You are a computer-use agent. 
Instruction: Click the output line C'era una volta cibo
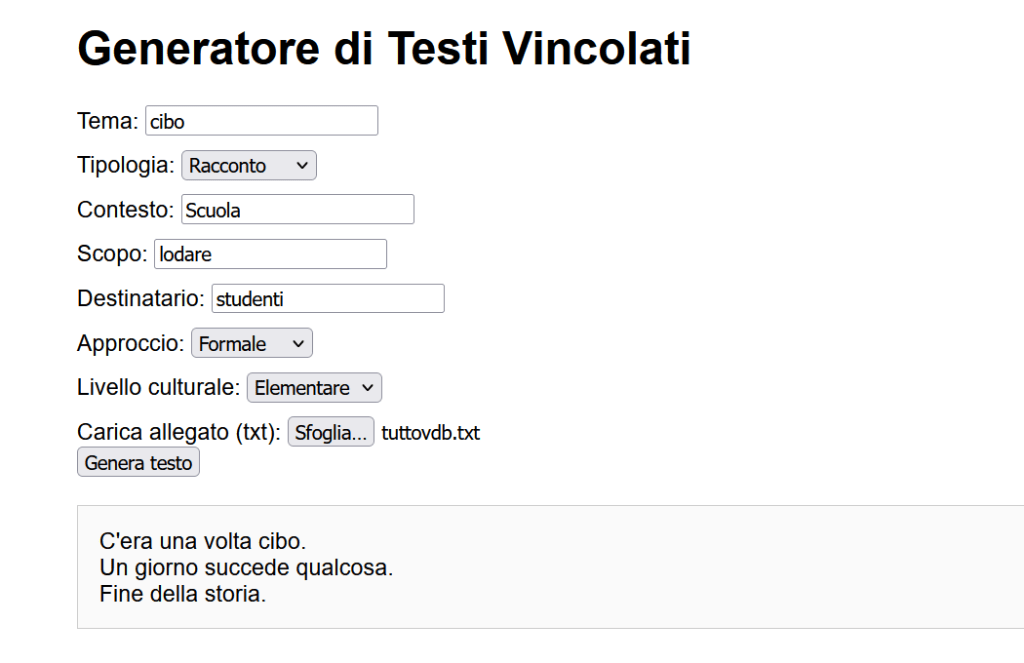203,542
